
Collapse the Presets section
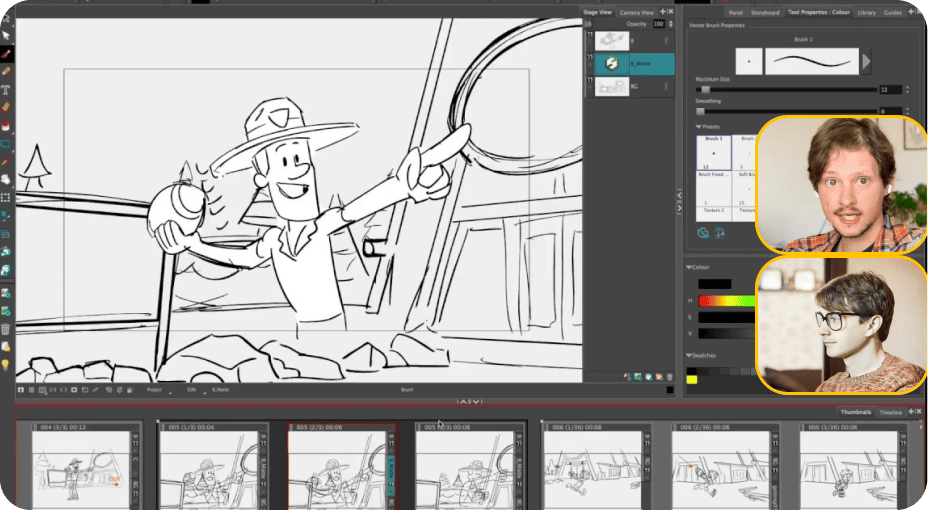699,127
